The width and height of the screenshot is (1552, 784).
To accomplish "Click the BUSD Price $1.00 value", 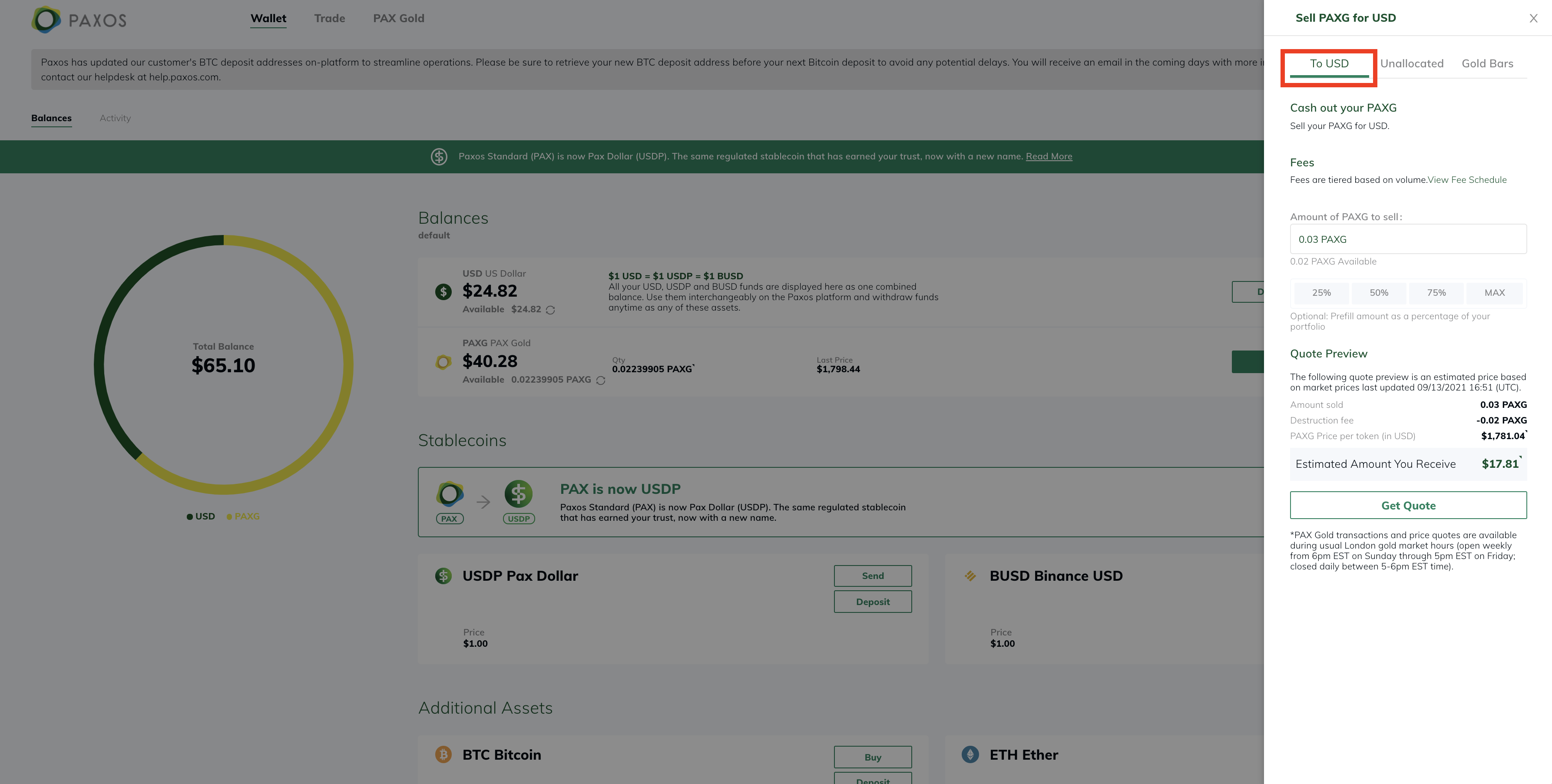I will coord(1003,644).
